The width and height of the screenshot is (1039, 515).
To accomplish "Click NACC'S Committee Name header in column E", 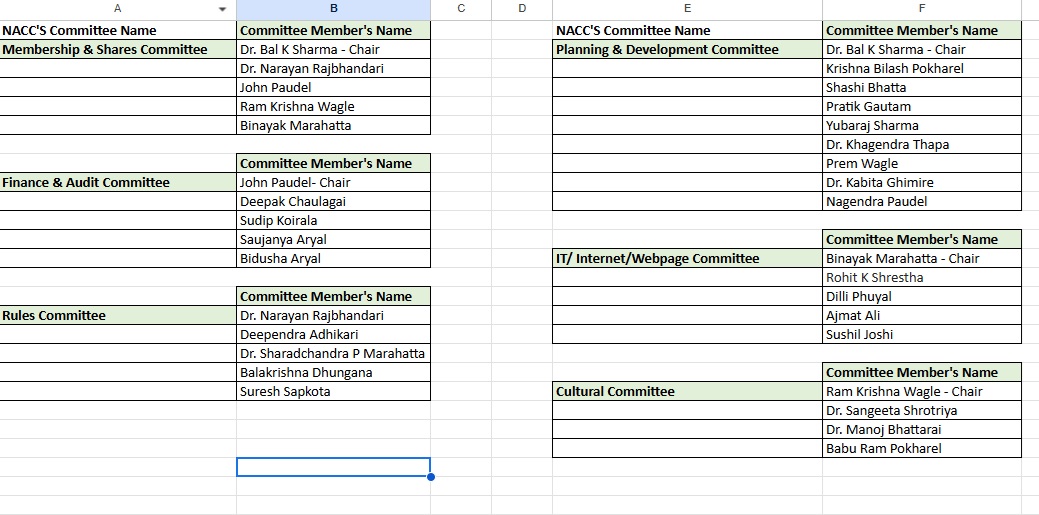I will tap(687, 30).
